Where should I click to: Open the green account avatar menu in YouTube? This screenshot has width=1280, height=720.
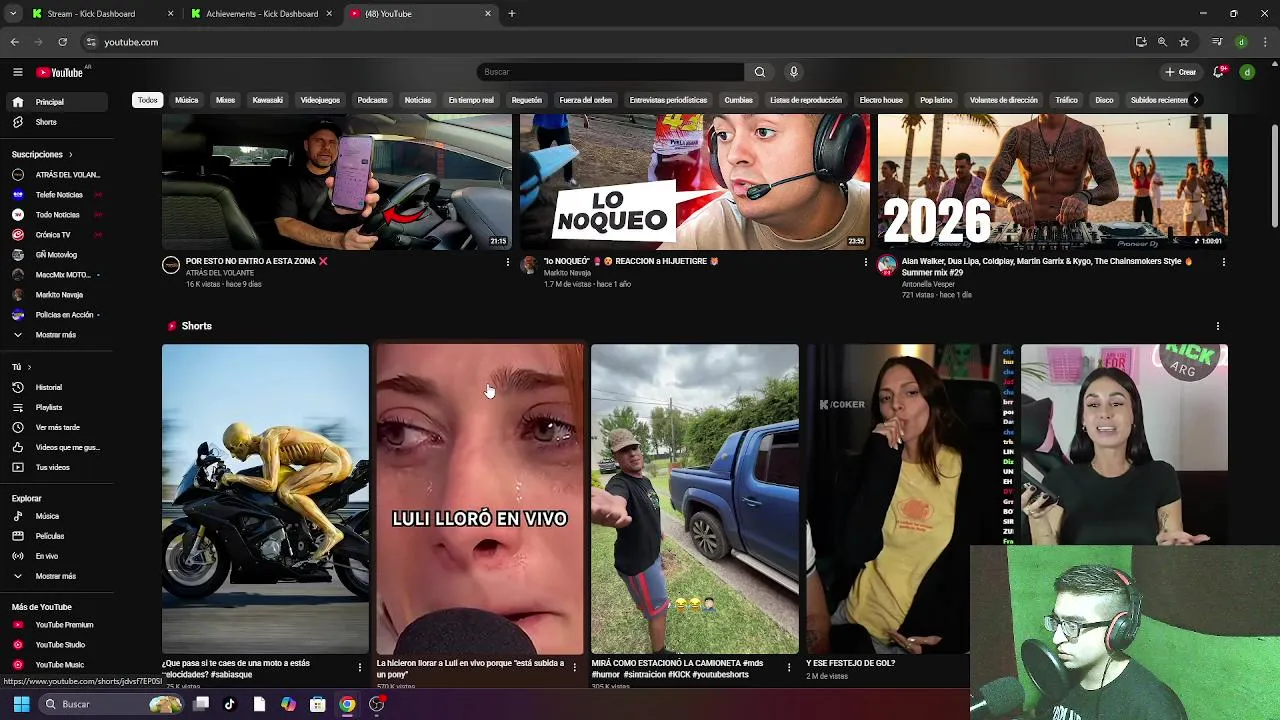(x=1247, y=72)
